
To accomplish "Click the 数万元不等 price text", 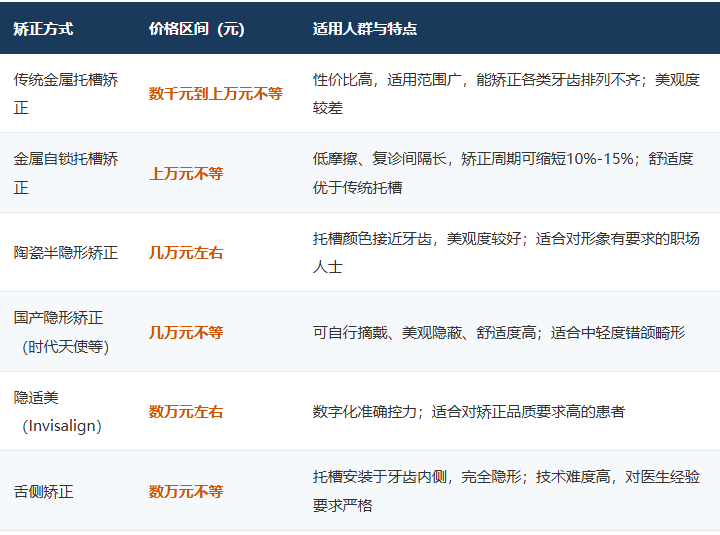I will pyautogui.click(x=186, y=492).
